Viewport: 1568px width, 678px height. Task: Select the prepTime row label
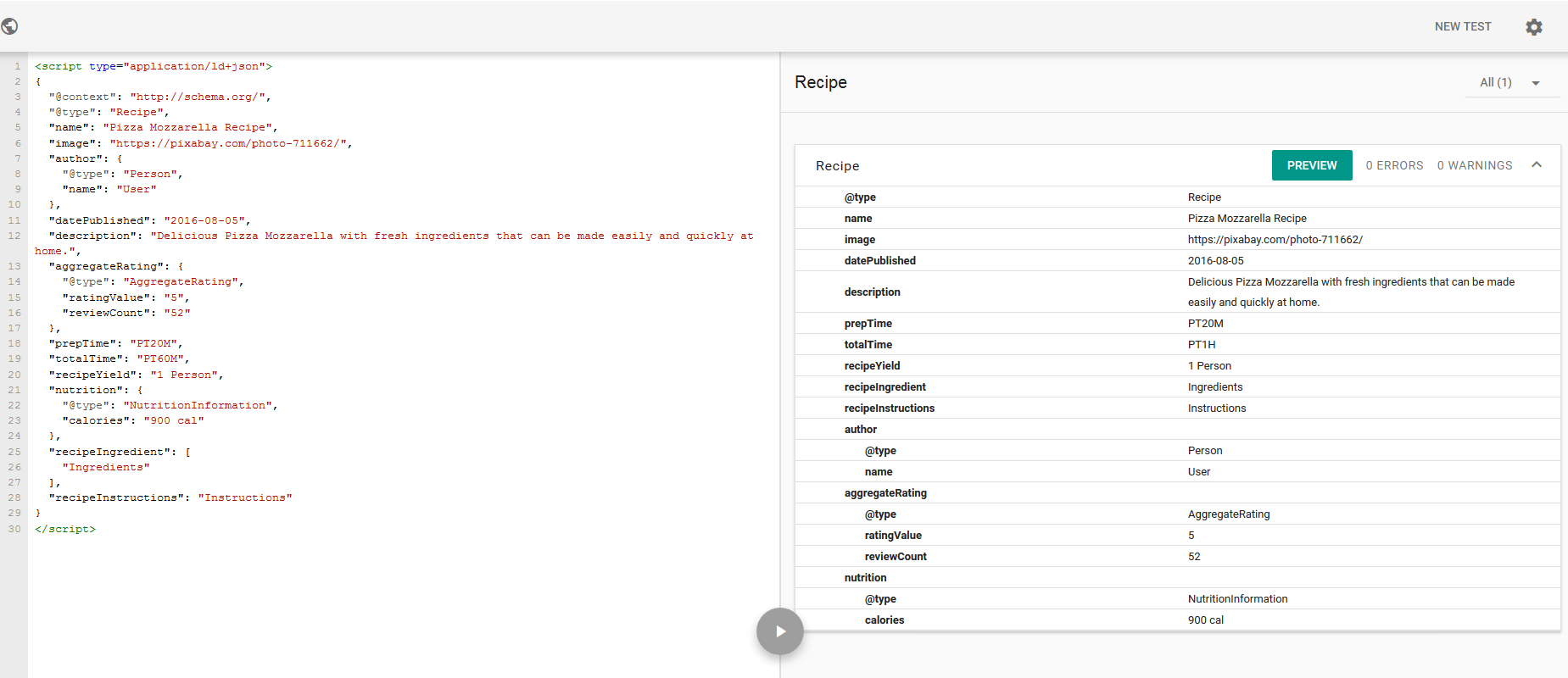[868, 324]
